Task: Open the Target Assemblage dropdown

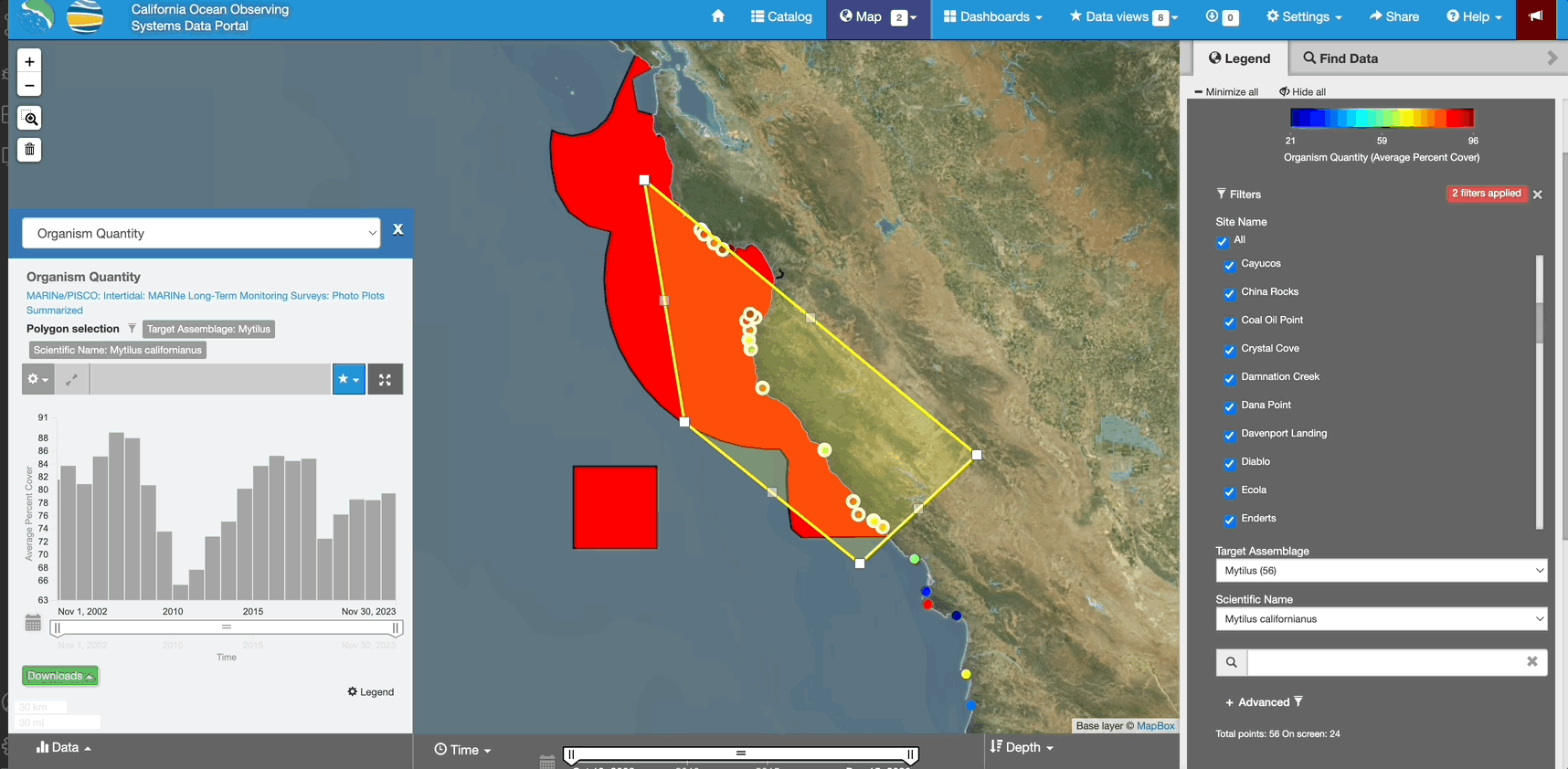Action: tap(1381, 571)
